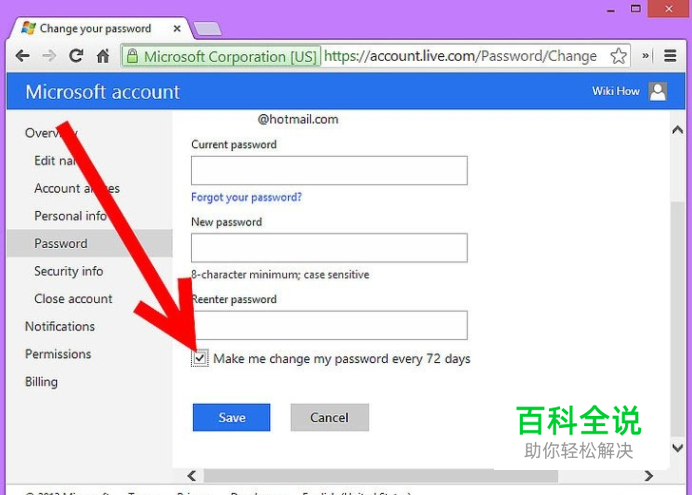Open a new tab button
This screenshot has height=495, width=692.
207,29
